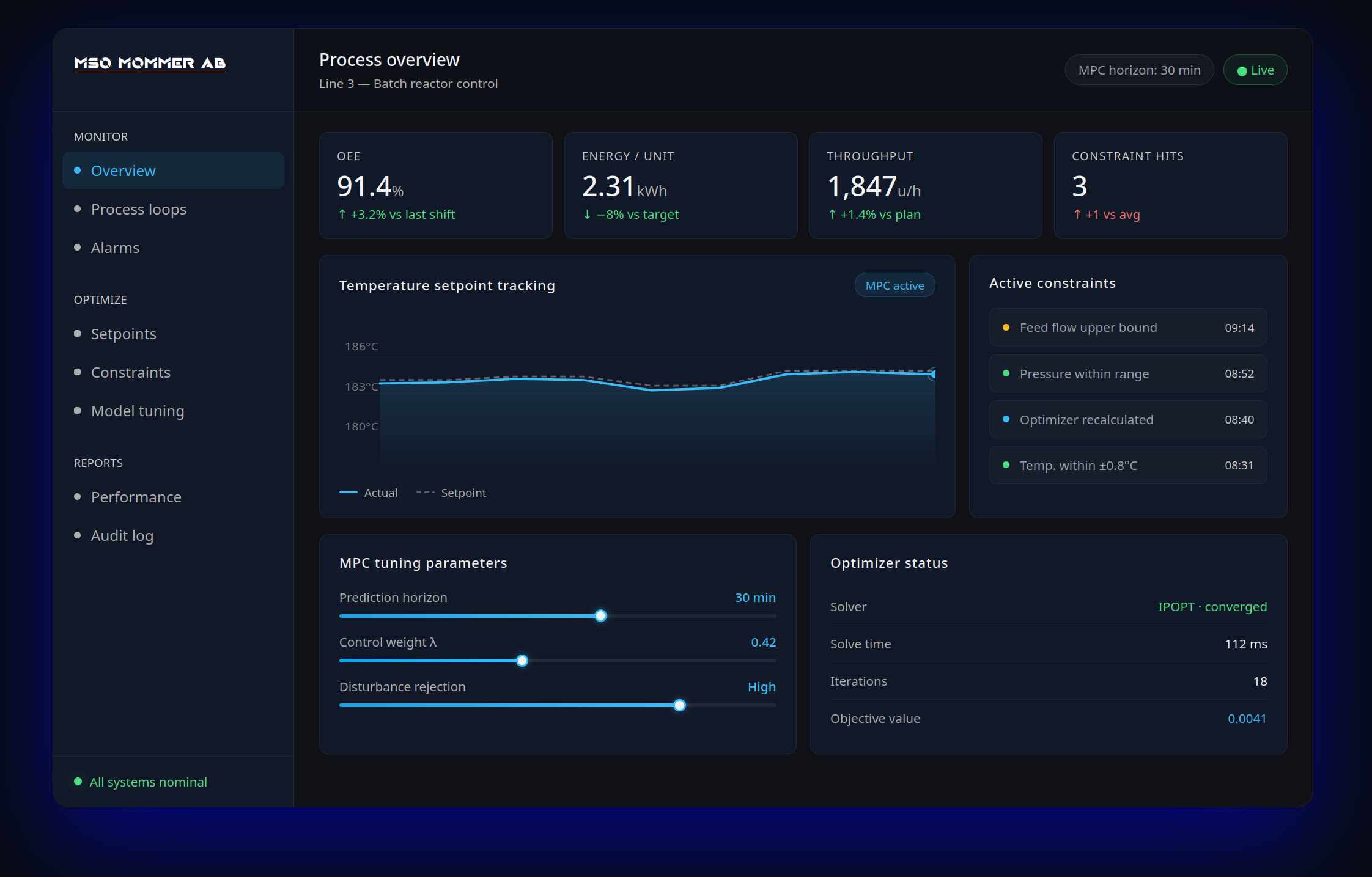Open the Audit log

(122, 535)
